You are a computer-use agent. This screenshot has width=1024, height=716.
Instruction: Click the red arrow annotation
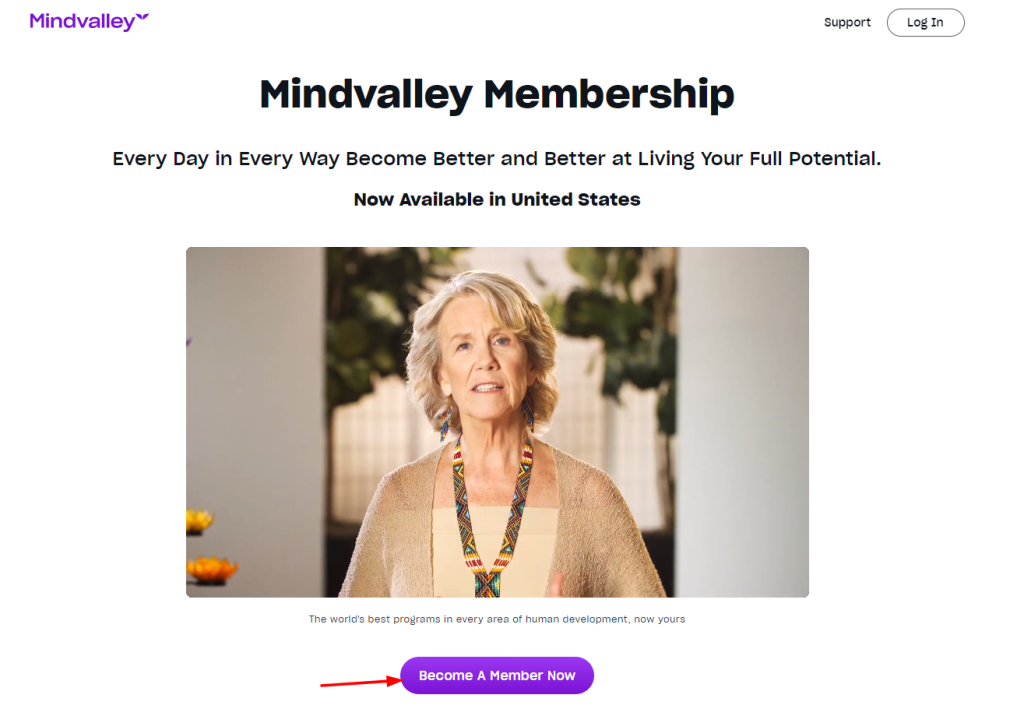(x=361, y=682)
